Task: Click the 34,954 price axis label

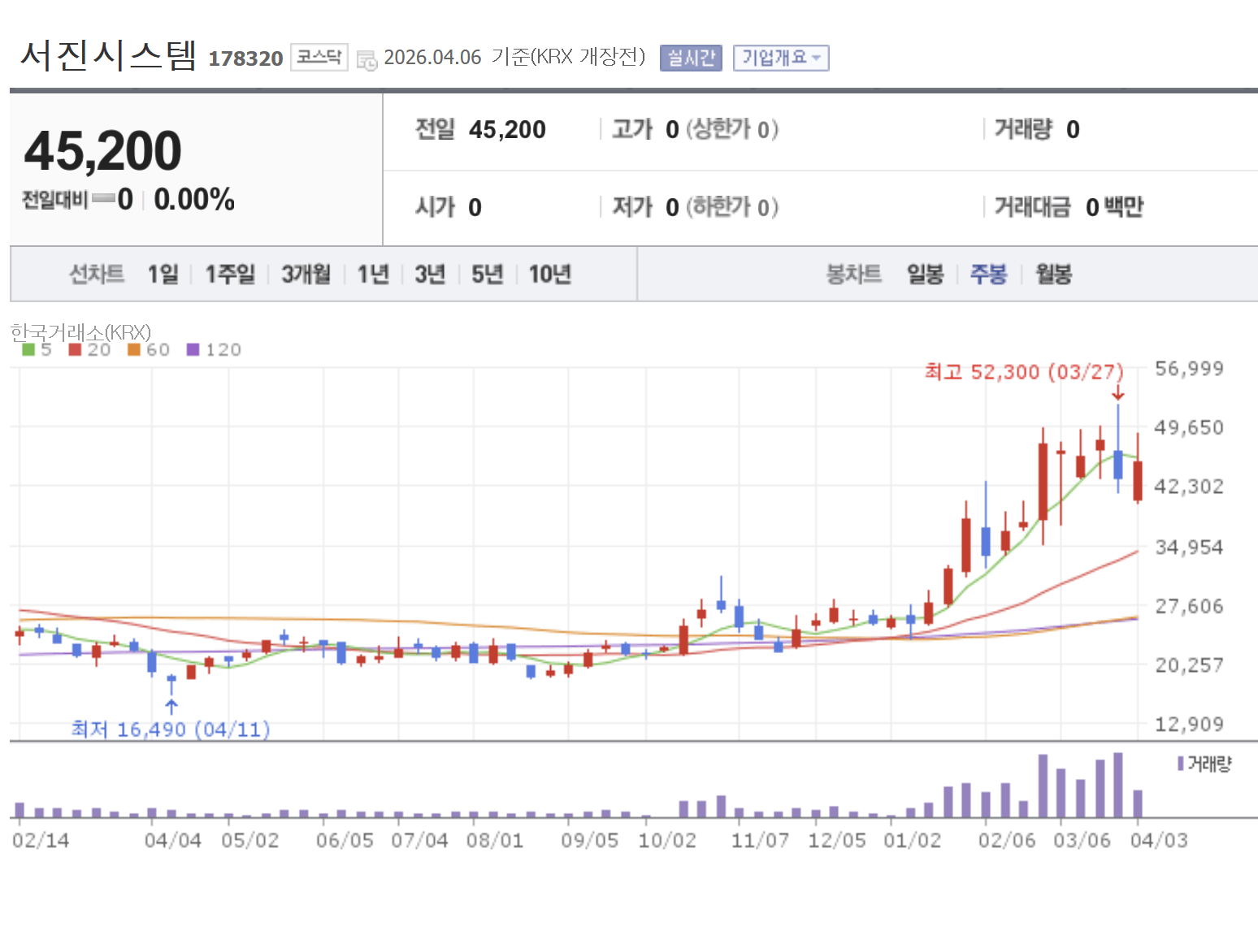Action: pyautogui.click(x=1189, y=547)
